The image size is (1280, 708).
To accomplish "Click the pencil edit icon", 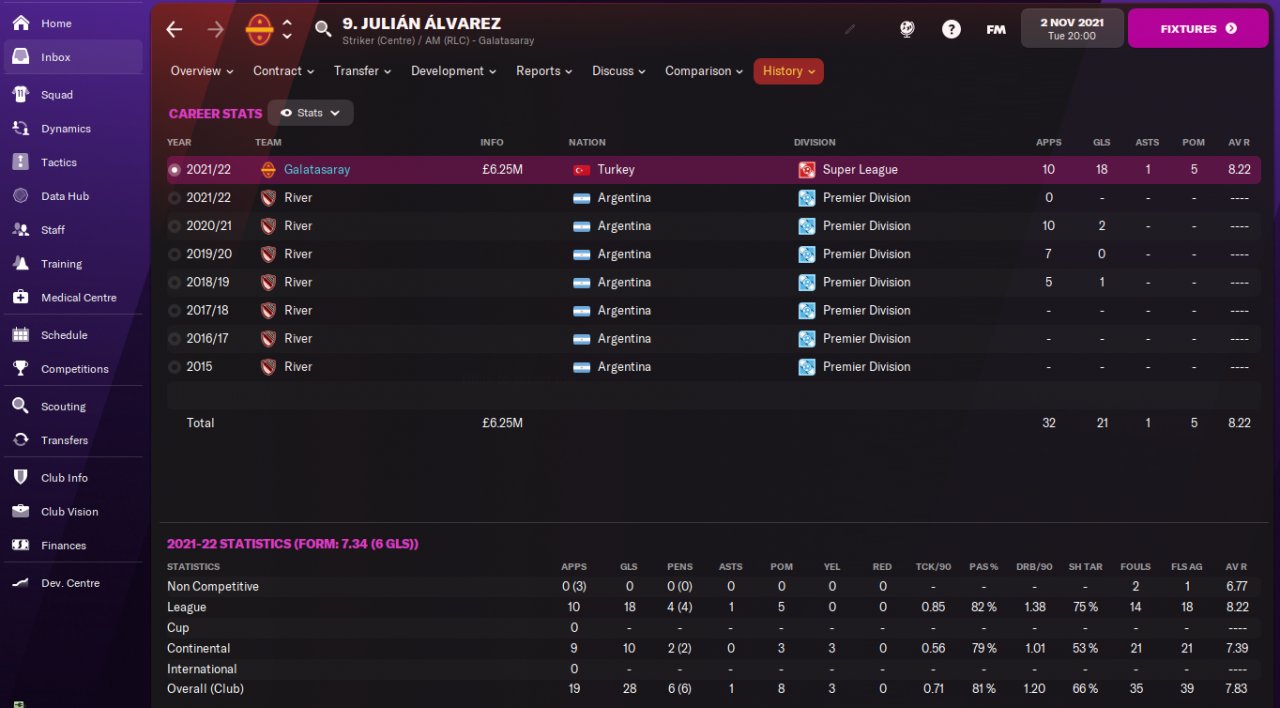I will coord(850,29).
